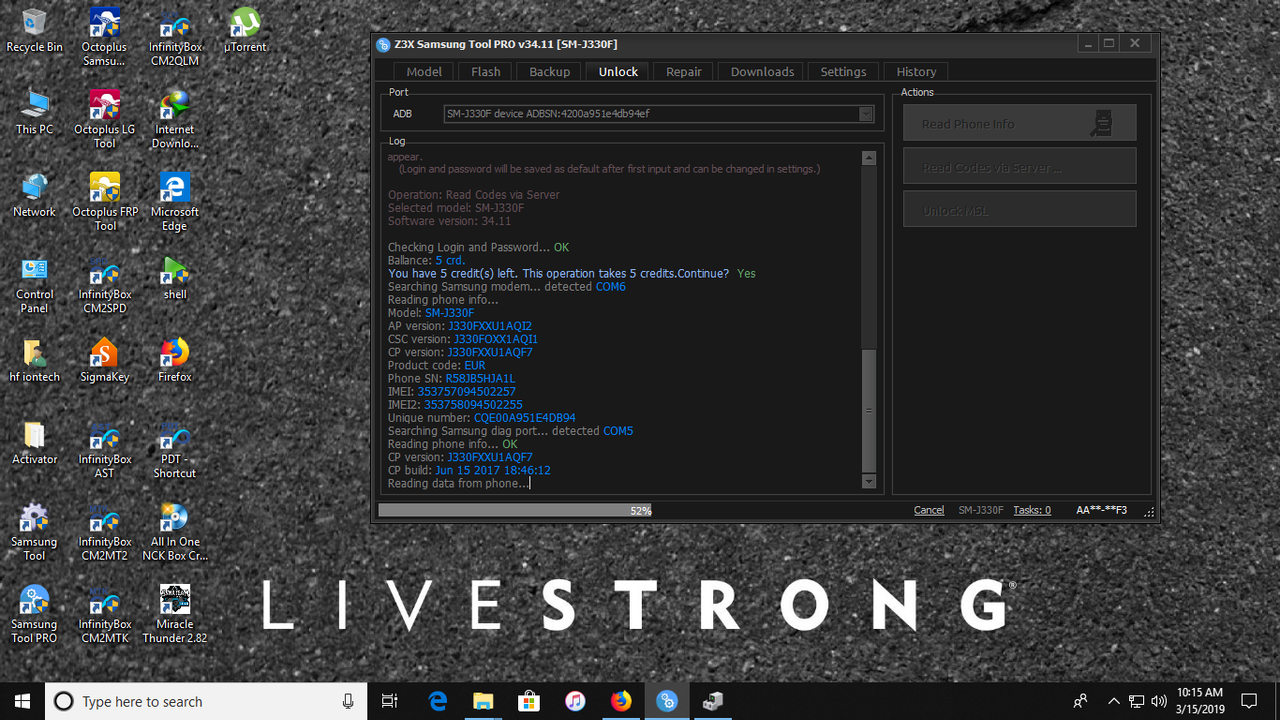Screen dimensions: 1280x720
Task: Launch SigmaKey desktop shortcut
Action: point(104,360)
